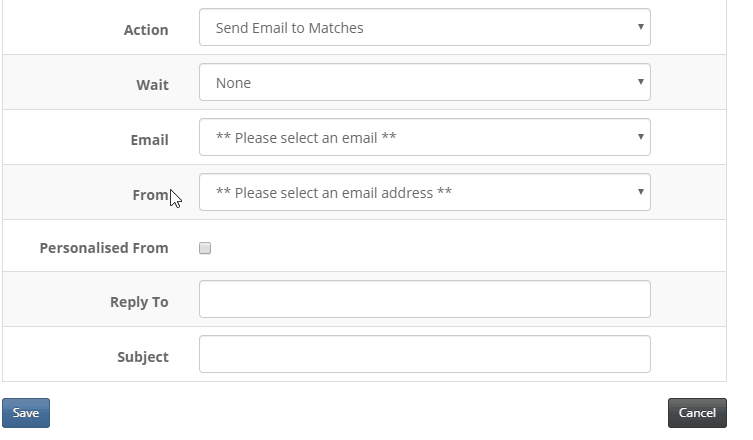Image resolution: width=753 pixels, height=440 pixels.
Task: Click the dark Cancel button
Action: click(697, 413)
